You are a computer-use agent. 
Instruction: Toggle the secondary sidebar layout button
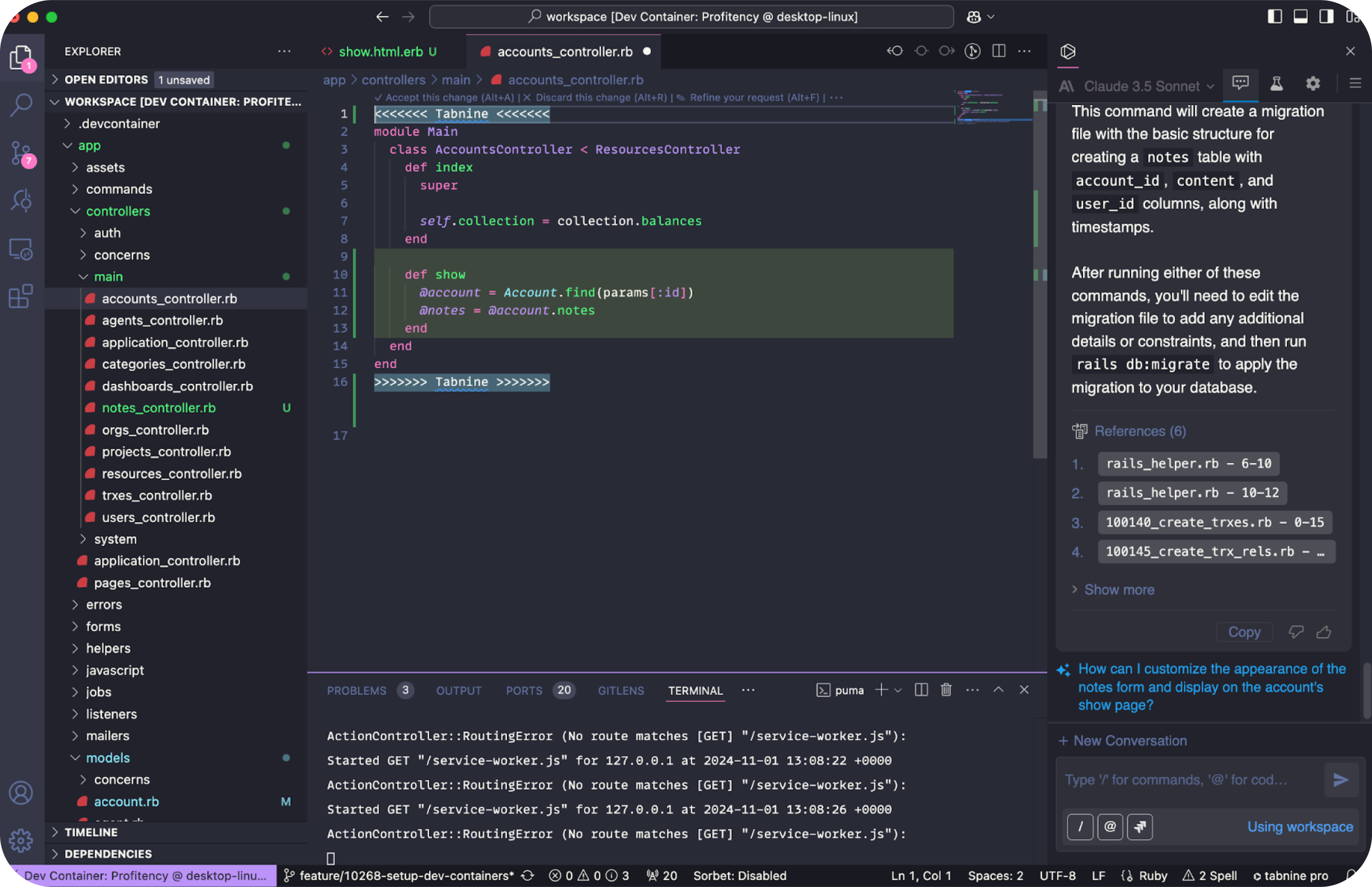coord(1326,17)
